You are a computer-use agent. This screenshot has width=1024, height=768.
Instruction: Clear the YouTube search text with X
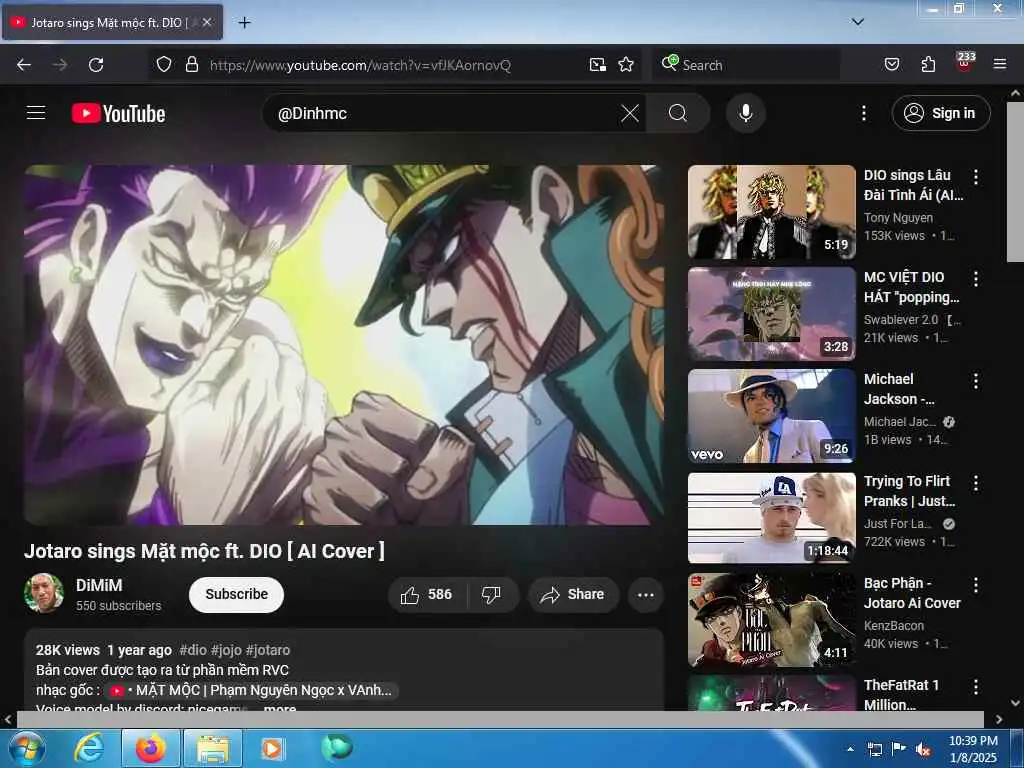(x=630, y=113)
